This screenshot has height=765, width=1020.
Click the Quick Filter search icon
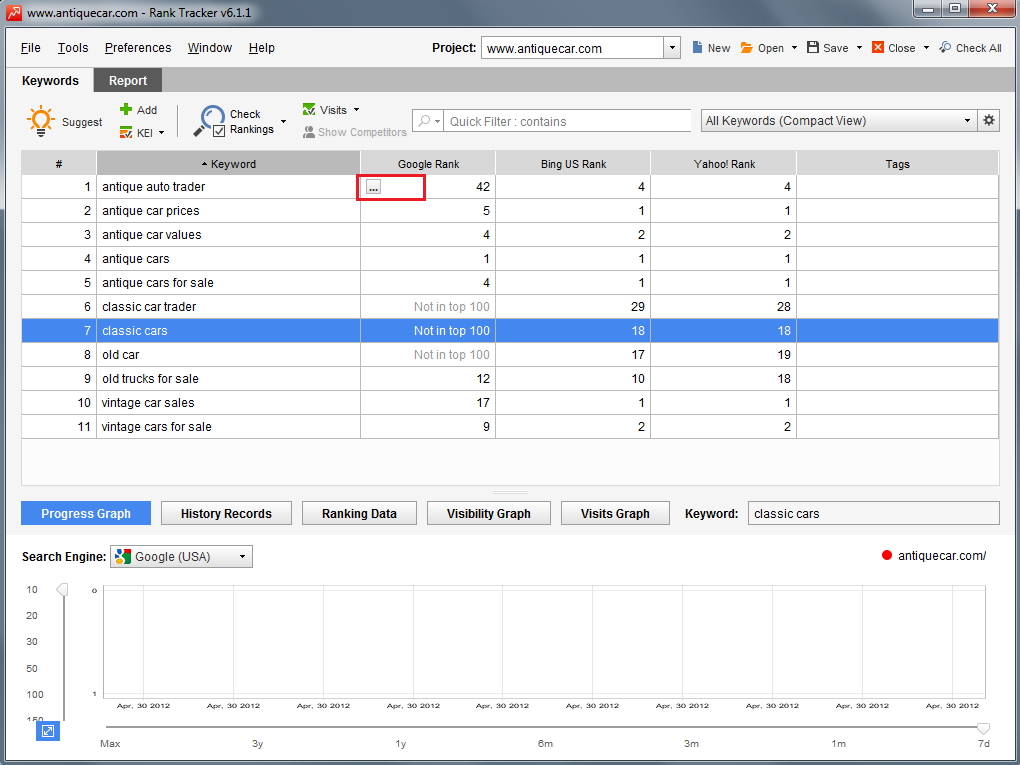click(x=425, y=121)
